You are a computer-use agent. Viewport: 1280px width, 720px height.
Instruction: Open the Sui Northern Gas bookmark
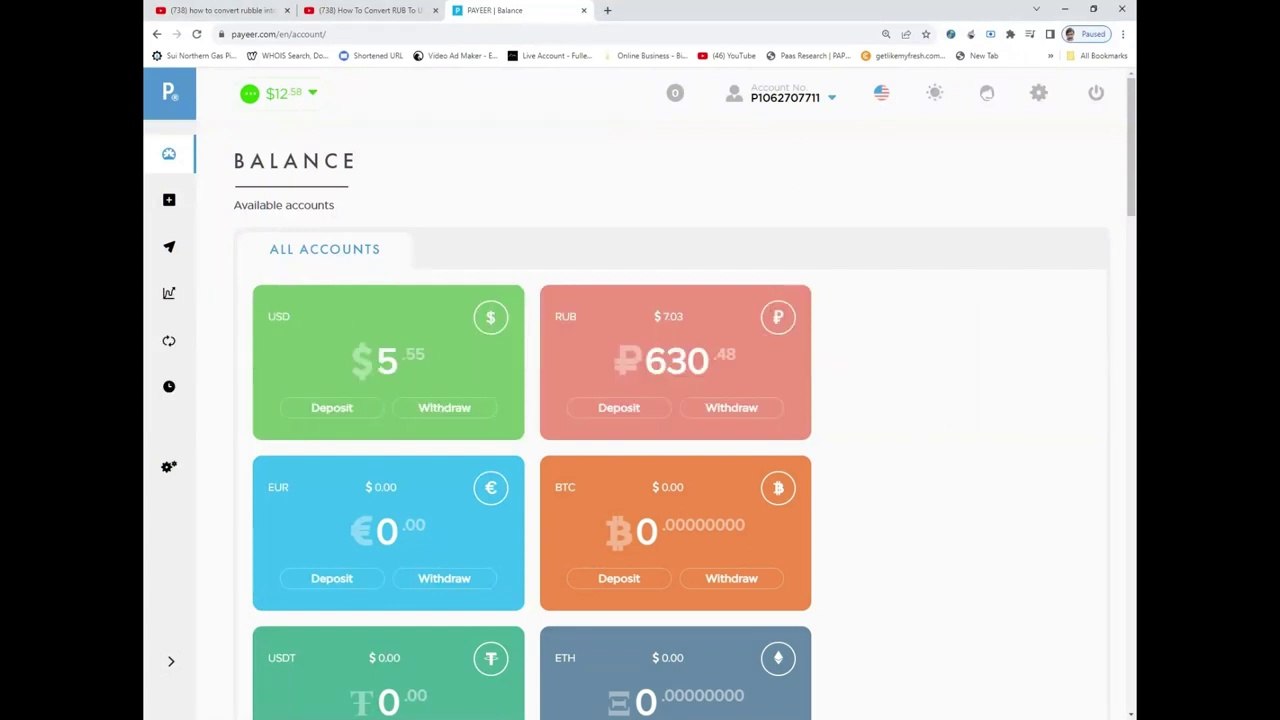194,56
